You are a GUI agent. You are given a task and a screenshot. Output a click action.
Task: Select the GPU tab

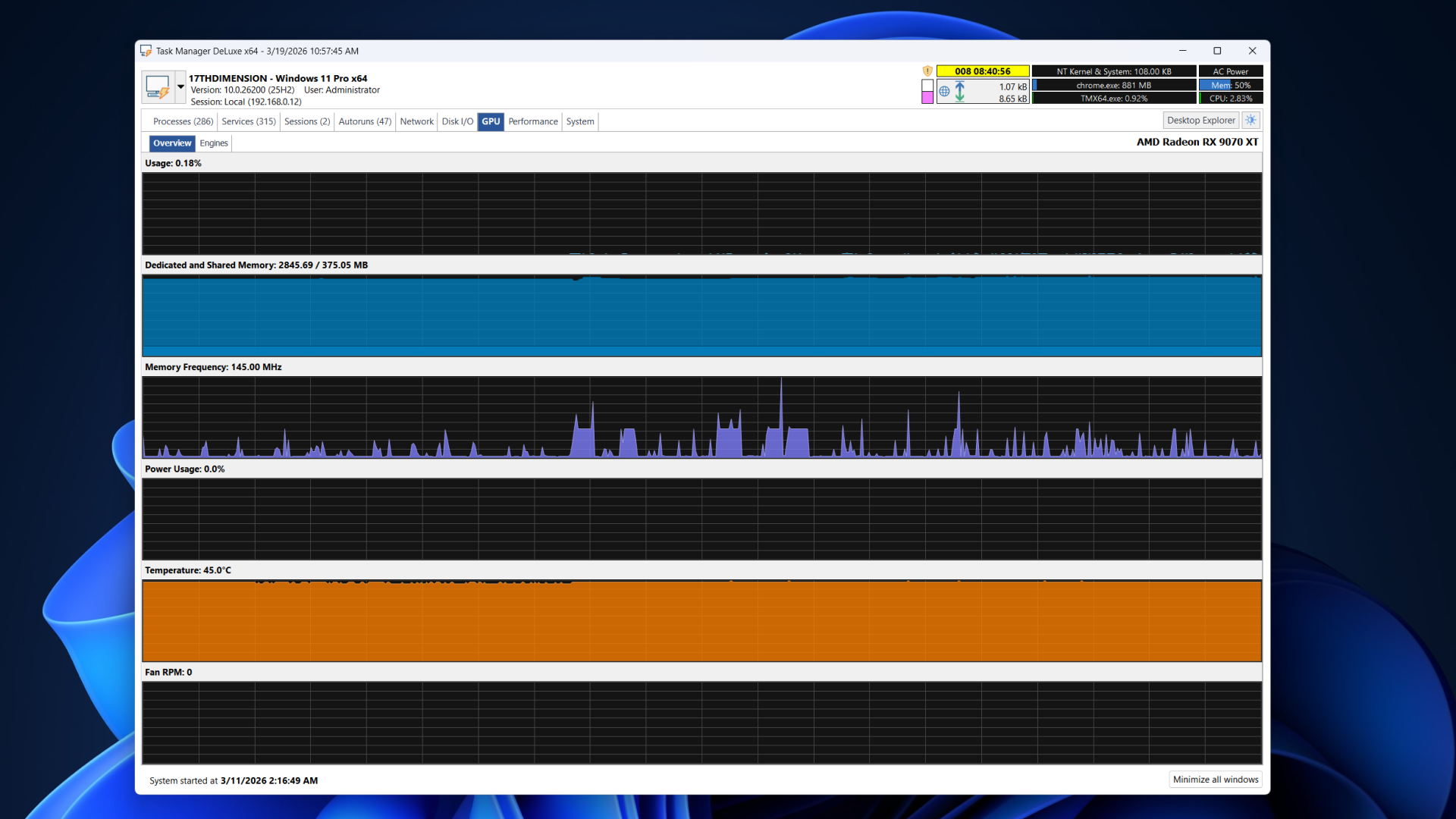pos(491,121)
